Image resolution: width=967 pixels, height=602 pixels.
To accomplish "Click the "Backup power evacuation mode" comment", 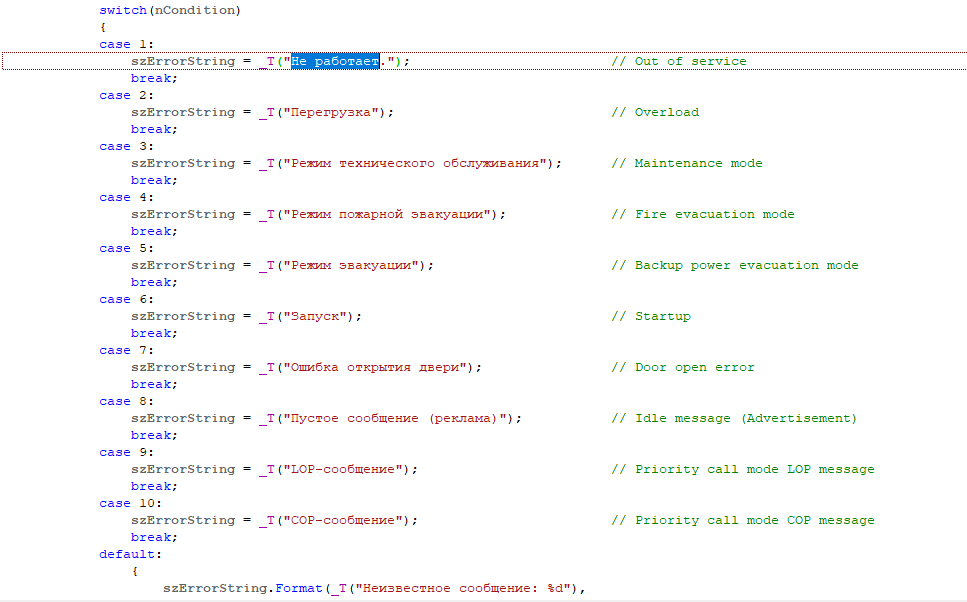I will pyautogui.click(x=746, y=266).
